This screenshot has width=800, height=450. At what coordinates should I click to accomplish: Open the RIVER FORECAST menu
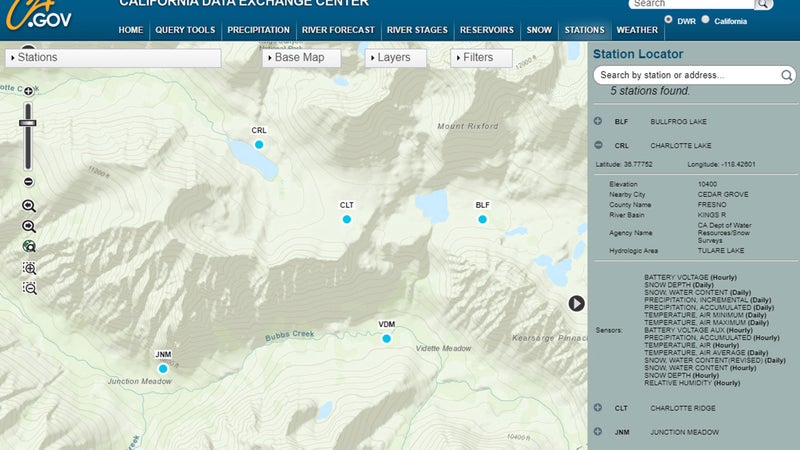coord(338,30)
